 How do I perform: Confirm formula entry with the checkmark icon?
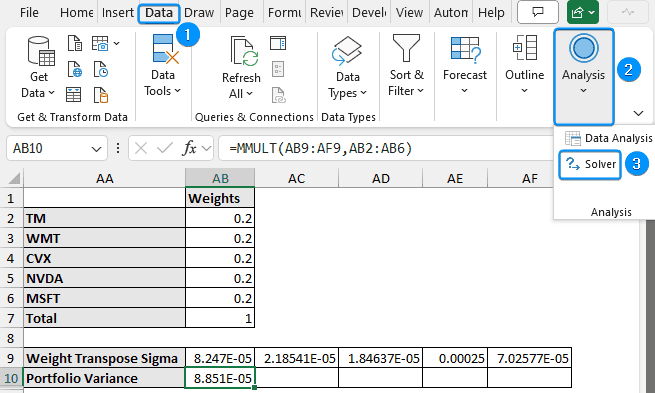point(165,148)
